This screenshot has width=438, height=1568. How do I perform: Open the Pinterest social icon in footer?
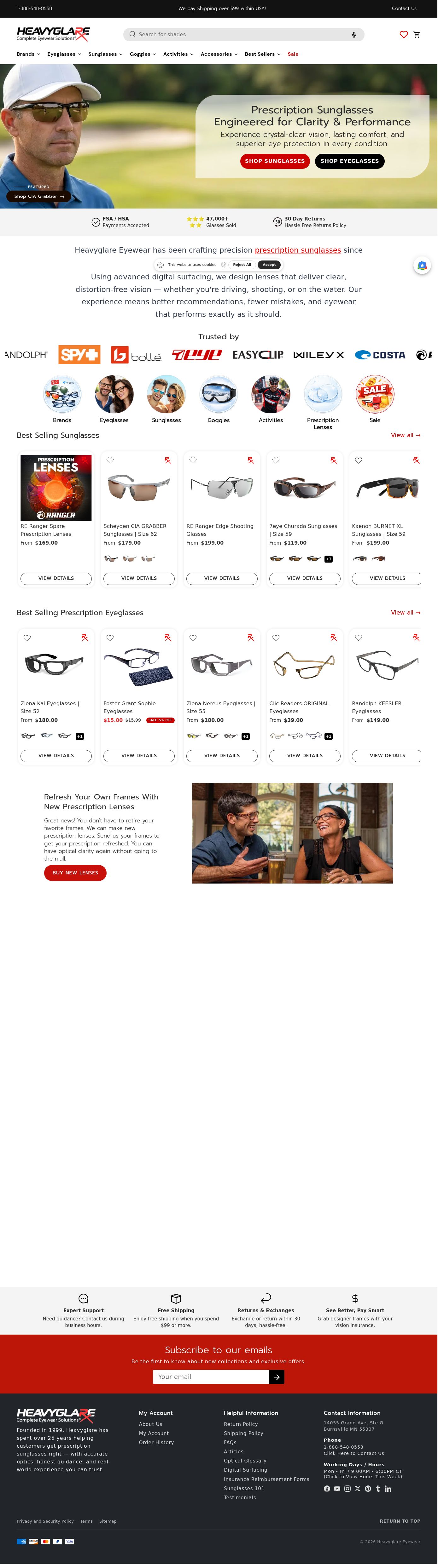point(368,1488)
